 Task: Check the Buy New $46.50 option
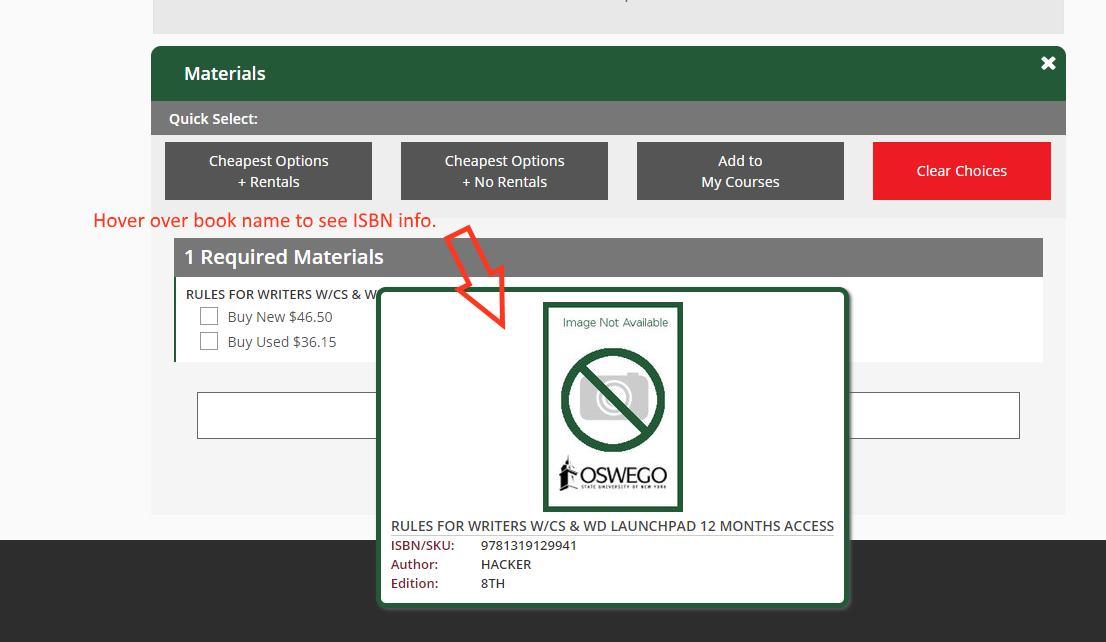tap(209, 316)
